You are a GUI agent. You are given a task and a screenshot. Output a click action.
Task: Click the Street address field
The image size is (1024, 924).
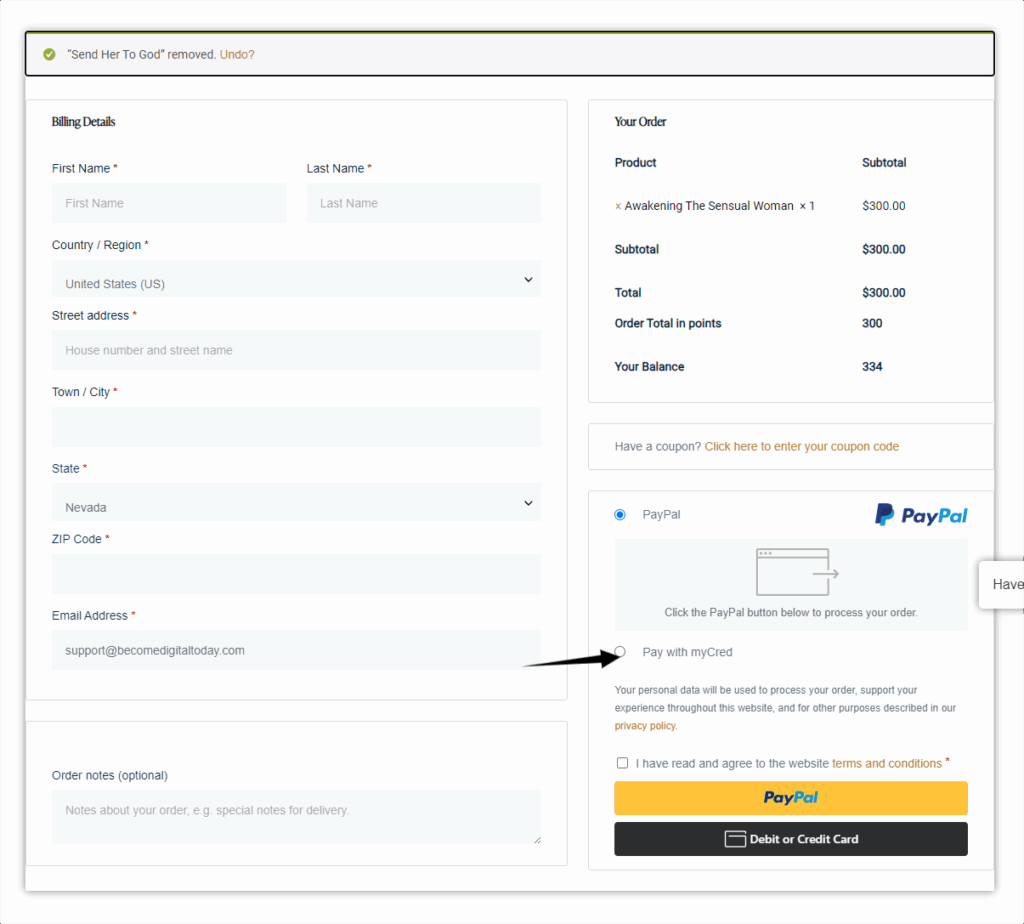pos(296,350)
